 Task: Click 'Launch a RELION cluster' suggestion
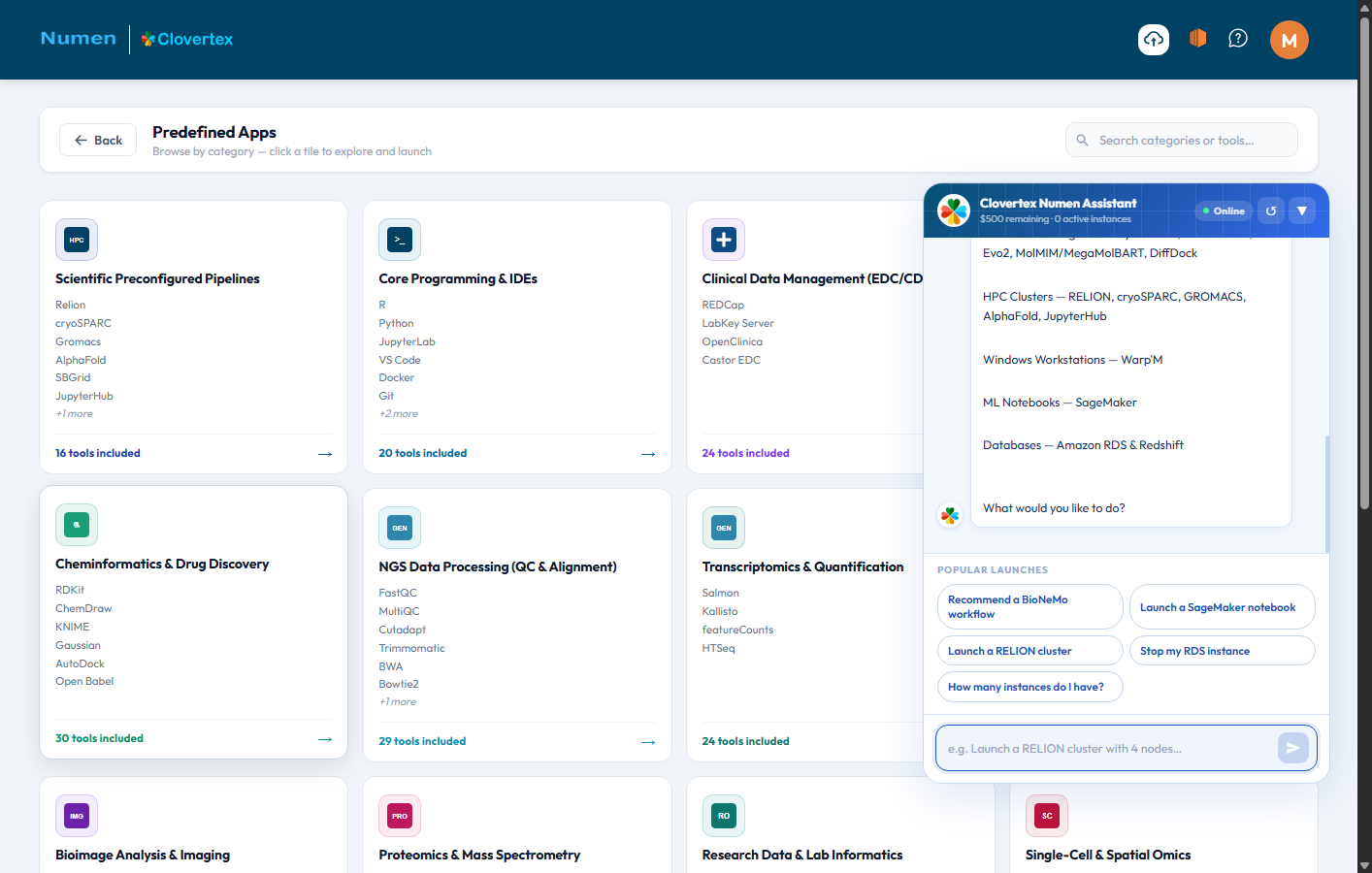click(x=1029, y=651)
